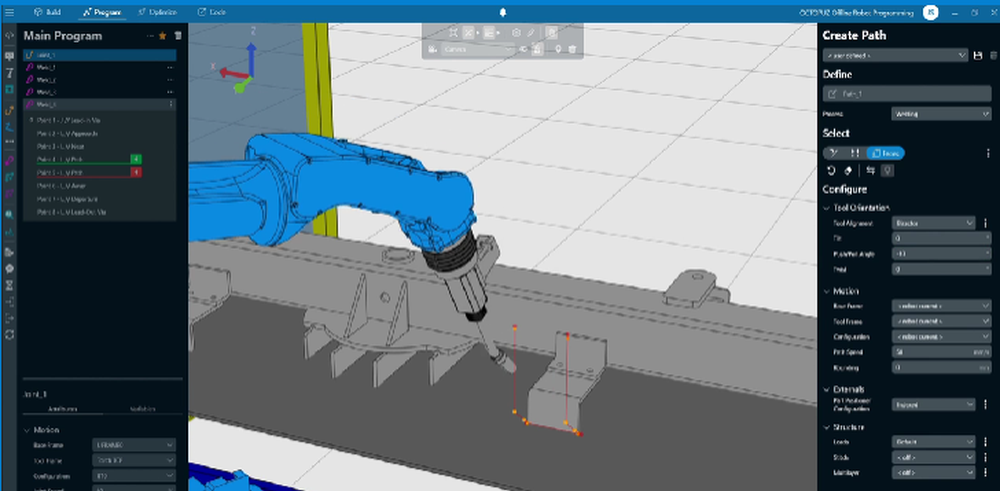Click the reverse direction arrows icon under Select

pos(871,170)
